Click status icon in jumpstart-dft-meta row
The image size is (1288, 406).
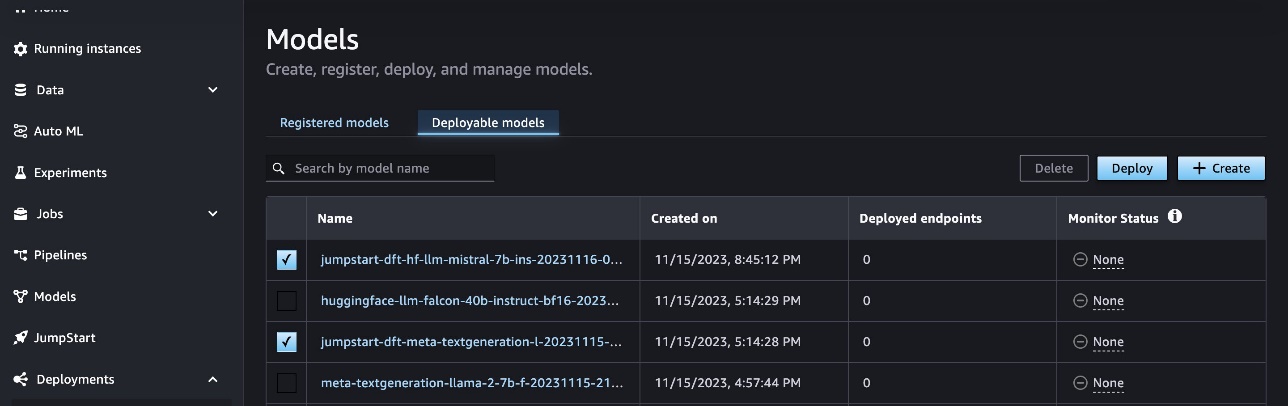pos(1080,341)
